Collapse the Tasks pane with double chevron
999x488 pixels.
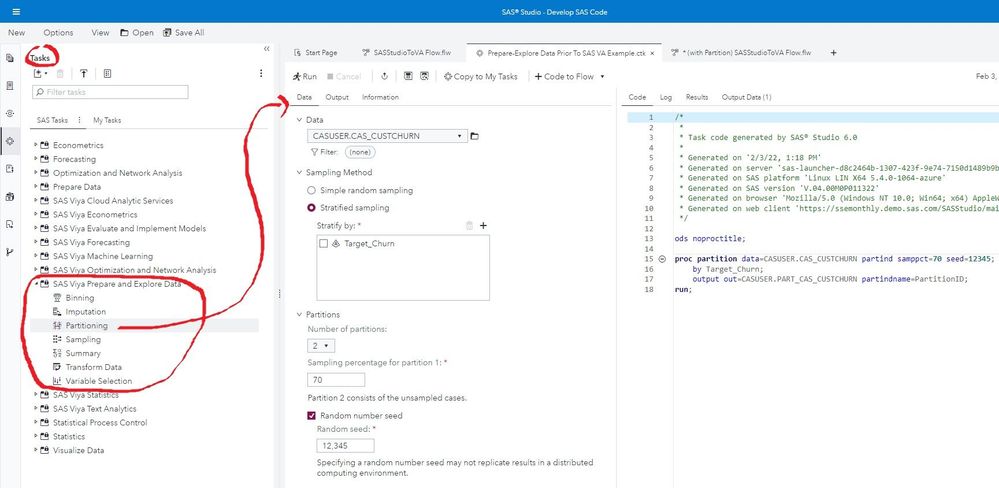tap(266, 48)
